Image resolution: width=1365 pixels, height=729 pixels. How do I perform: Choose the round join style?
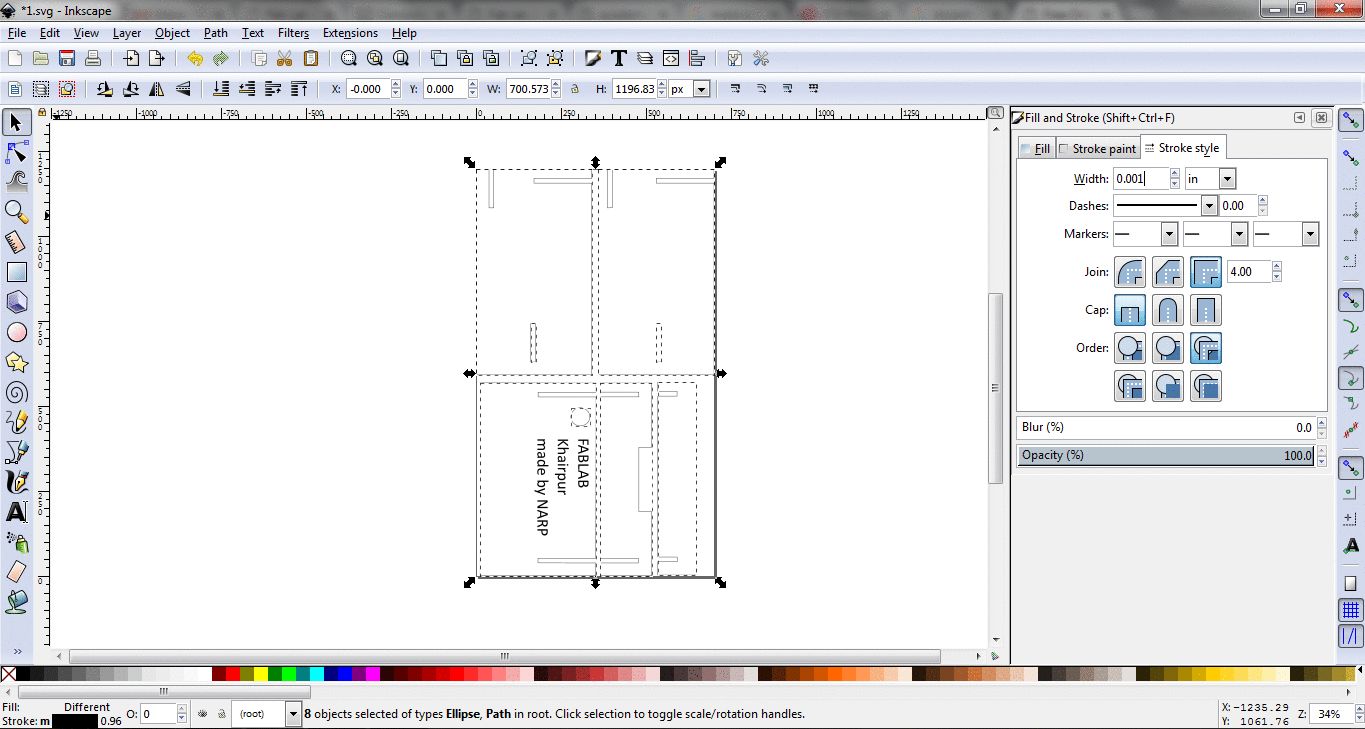[1130, 271]
